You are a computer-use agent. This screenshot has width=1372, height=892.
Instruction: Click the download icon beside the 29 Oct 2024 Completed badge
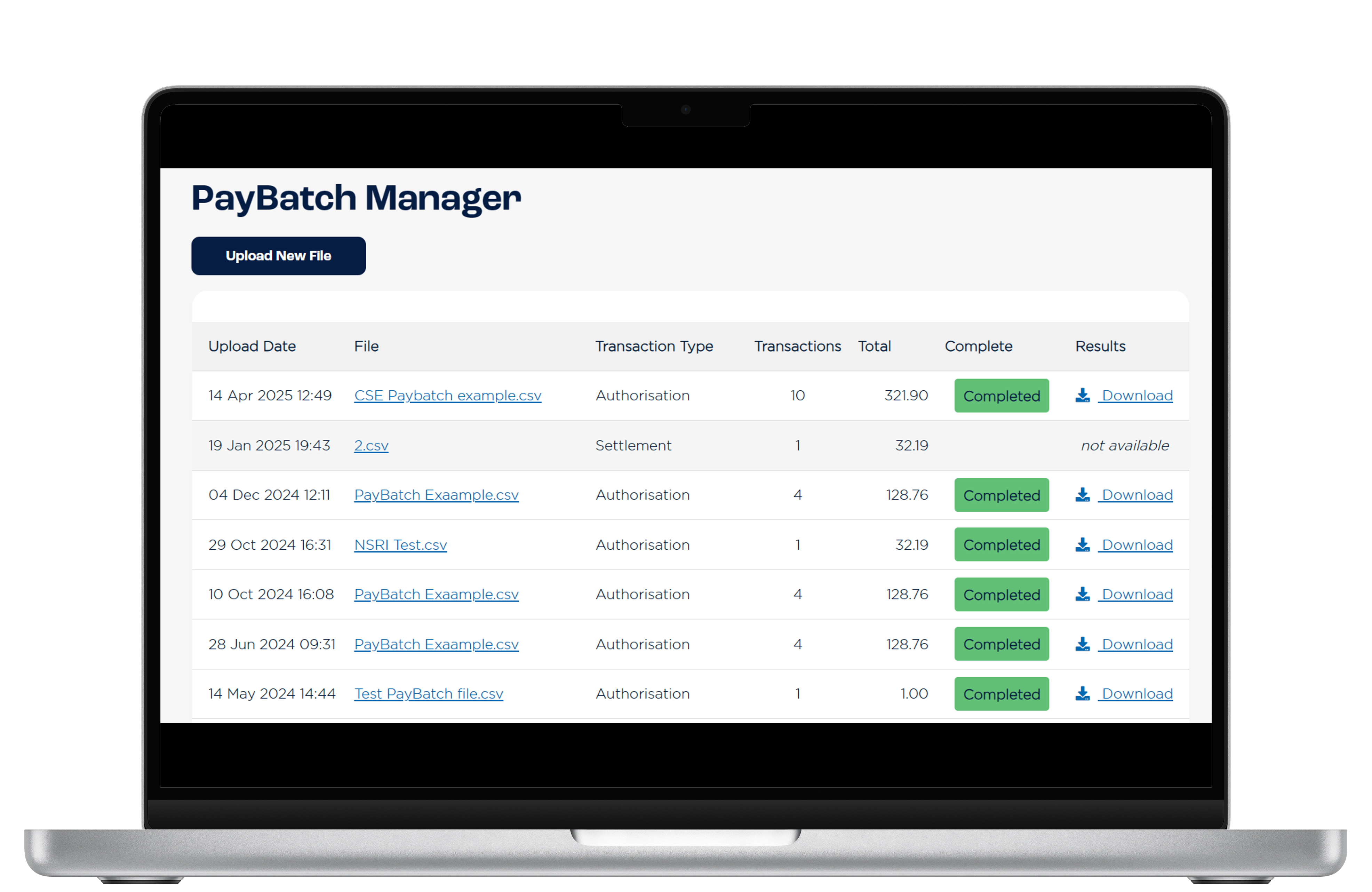(1083, 544)
